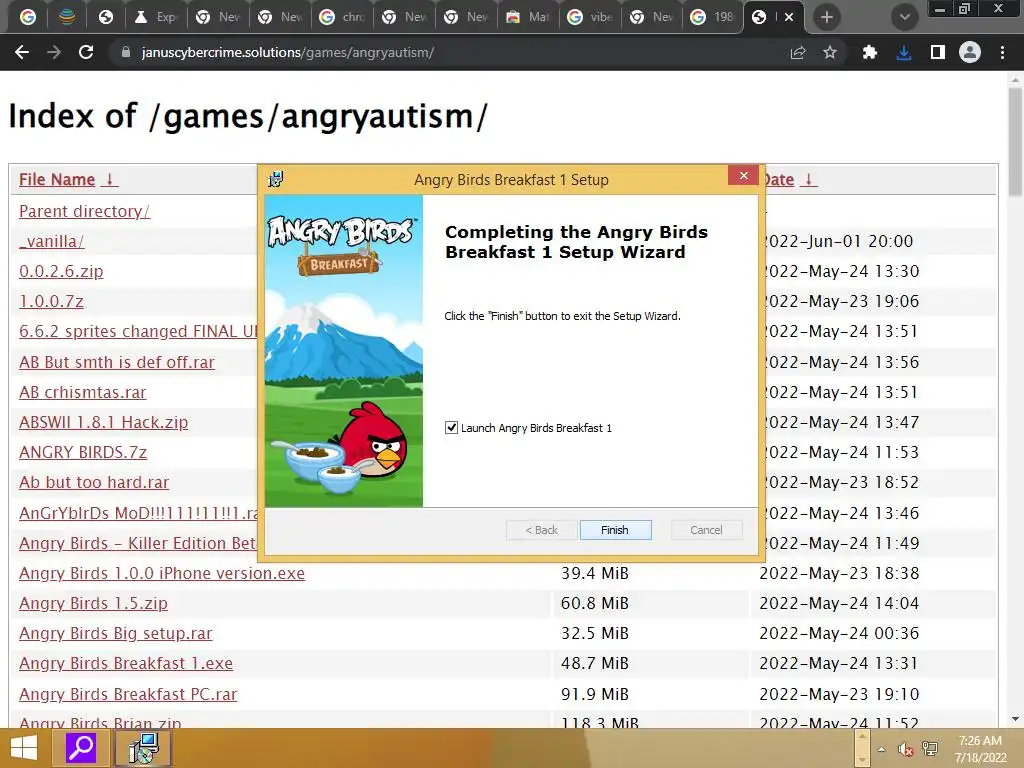The width and height of the screenshot is (1024, 768).
Task: Click the browser Back arrow
Action: pyautogui.click(x=22, y=52)
